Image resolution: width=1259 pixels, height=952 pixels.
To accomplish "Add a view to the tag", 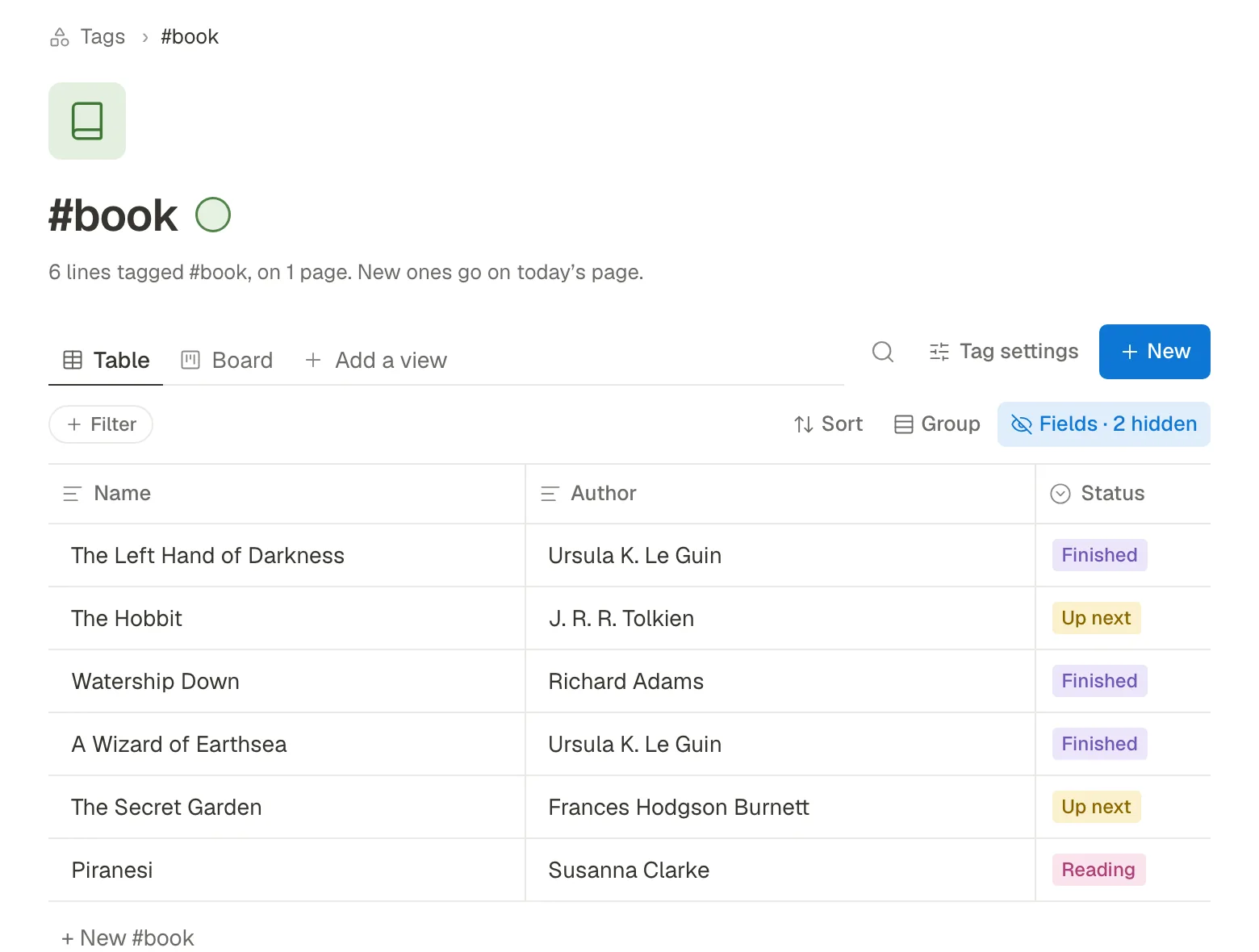I will (x=376, y=360).
